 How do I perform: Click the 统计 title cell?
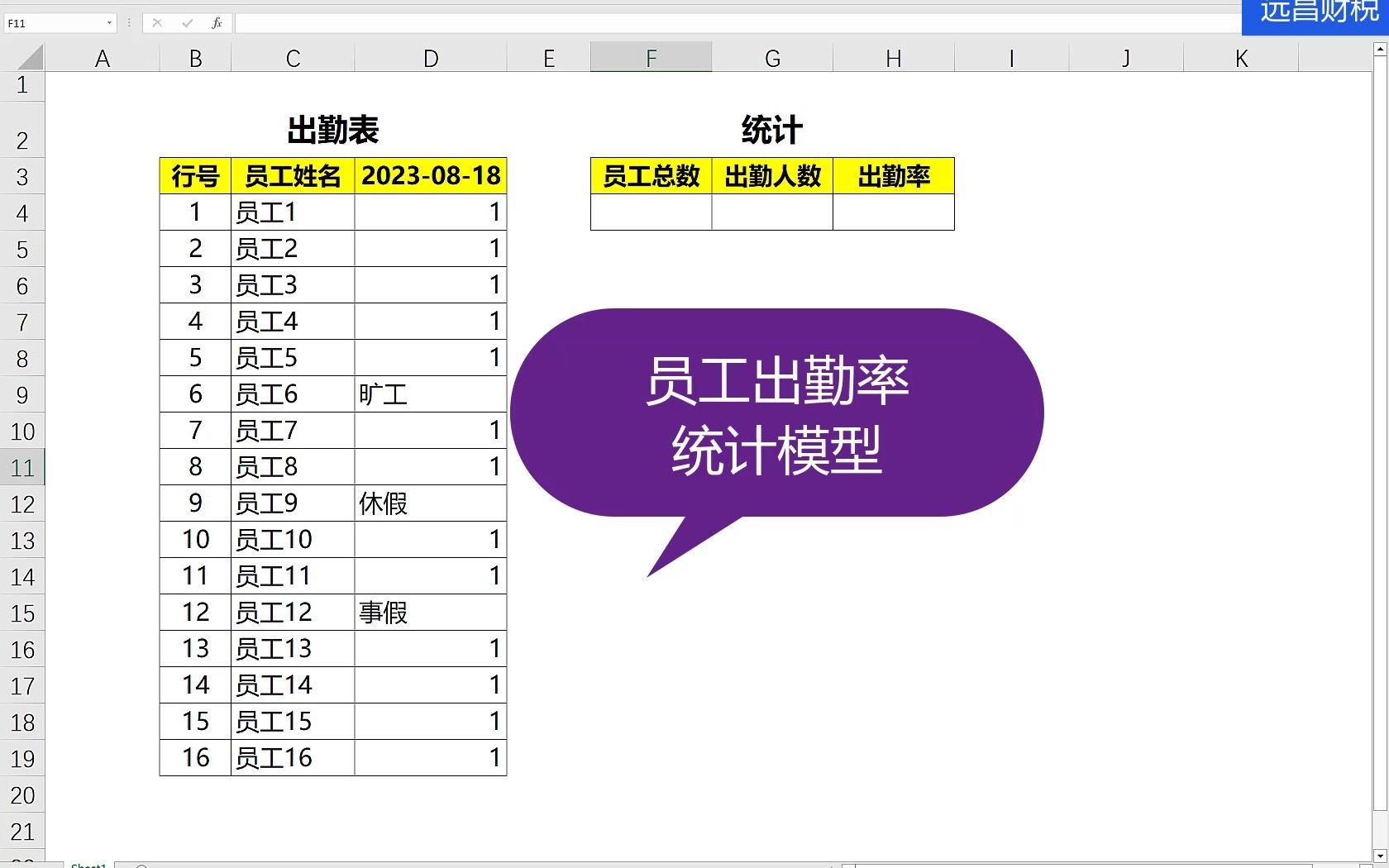point(772,130)
